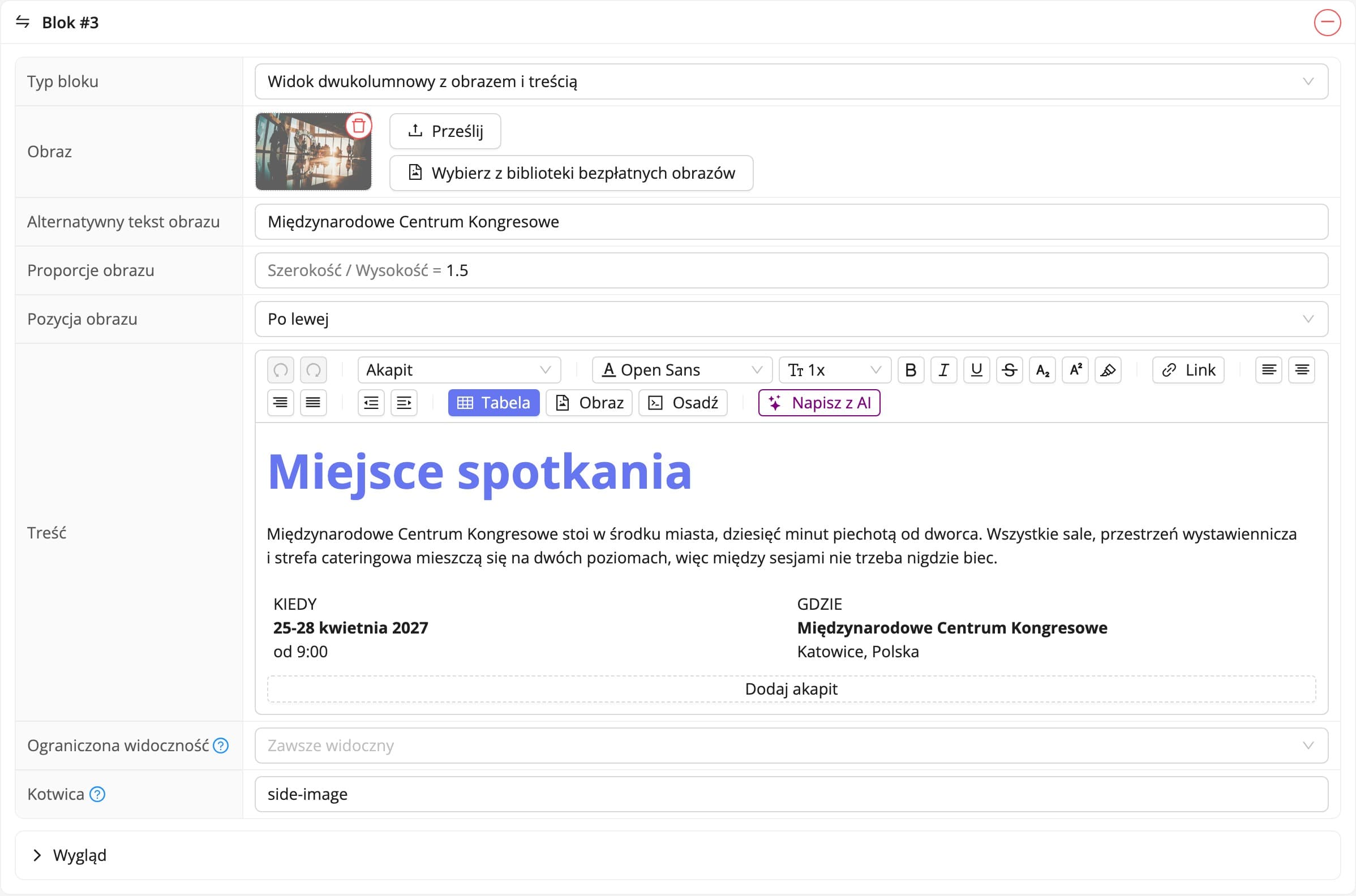
Task: Toggle italic formatting
Action: 944,371
